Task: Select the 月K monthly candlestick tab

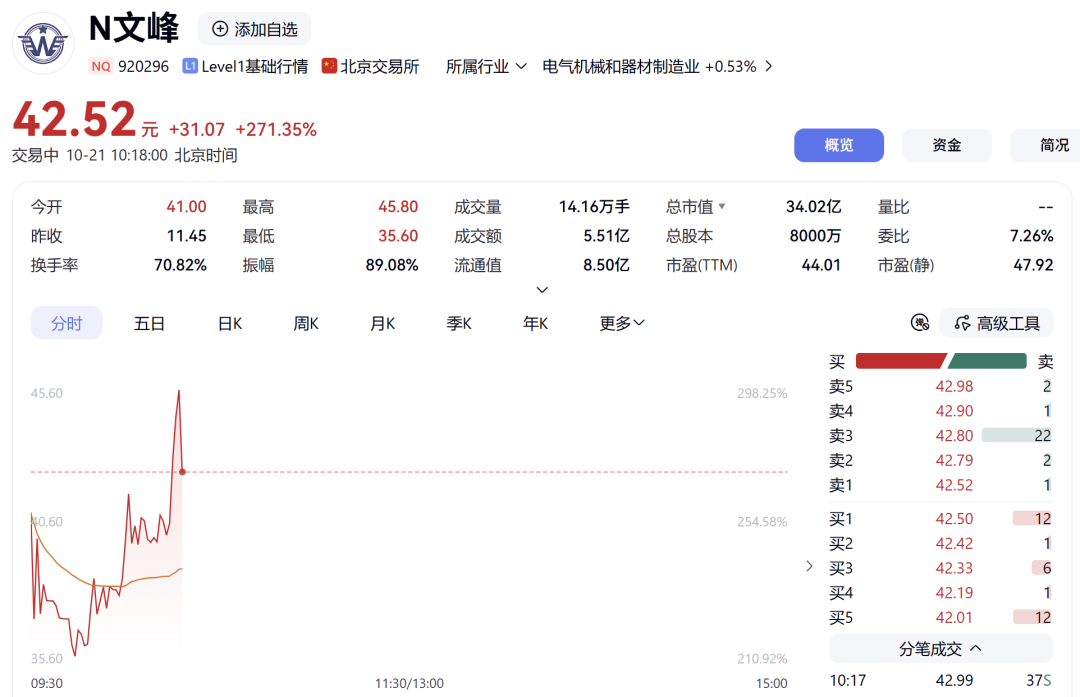Action: (x=382, y=323)
